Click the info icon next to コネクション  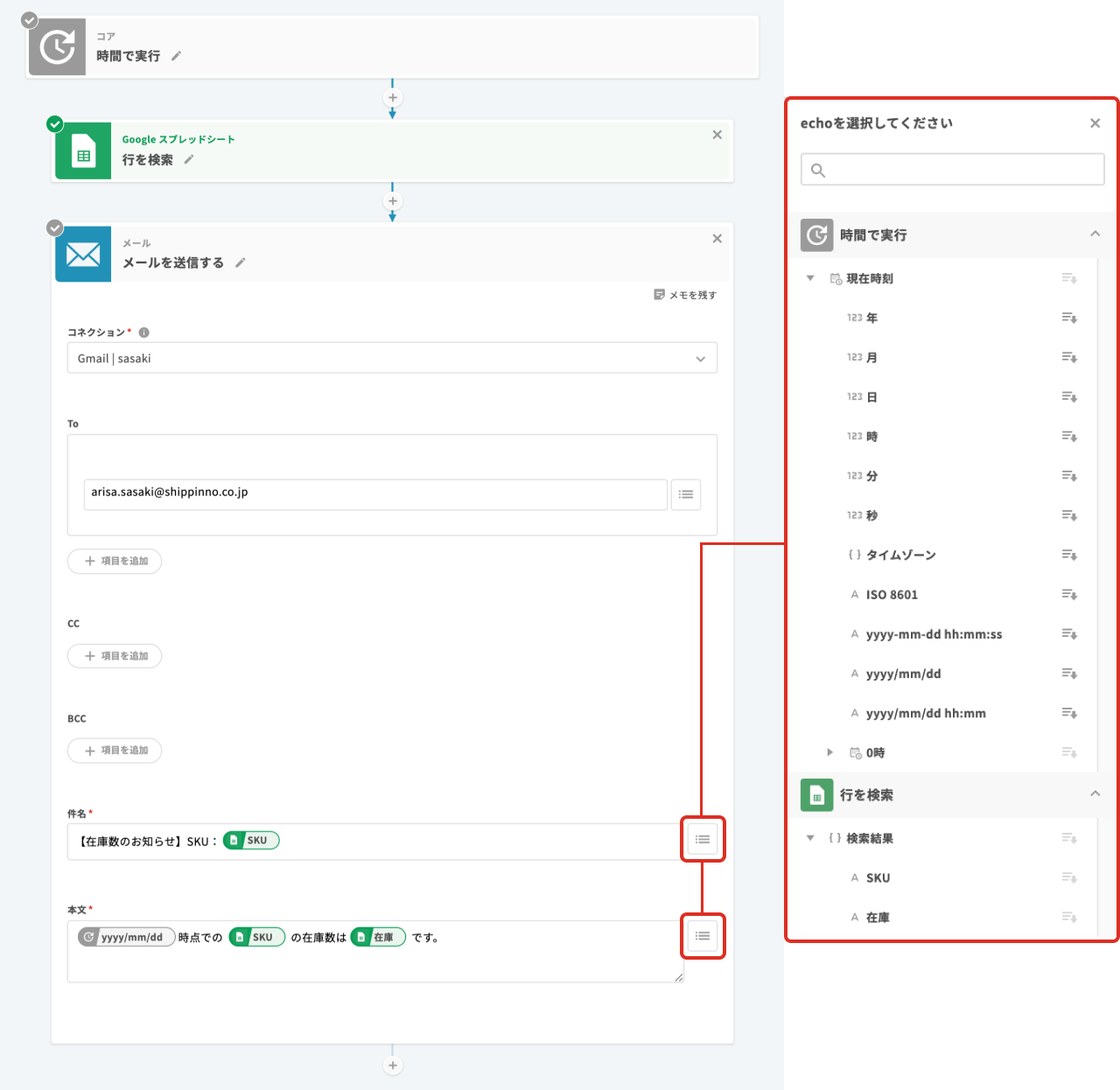(x=144, y=332)
